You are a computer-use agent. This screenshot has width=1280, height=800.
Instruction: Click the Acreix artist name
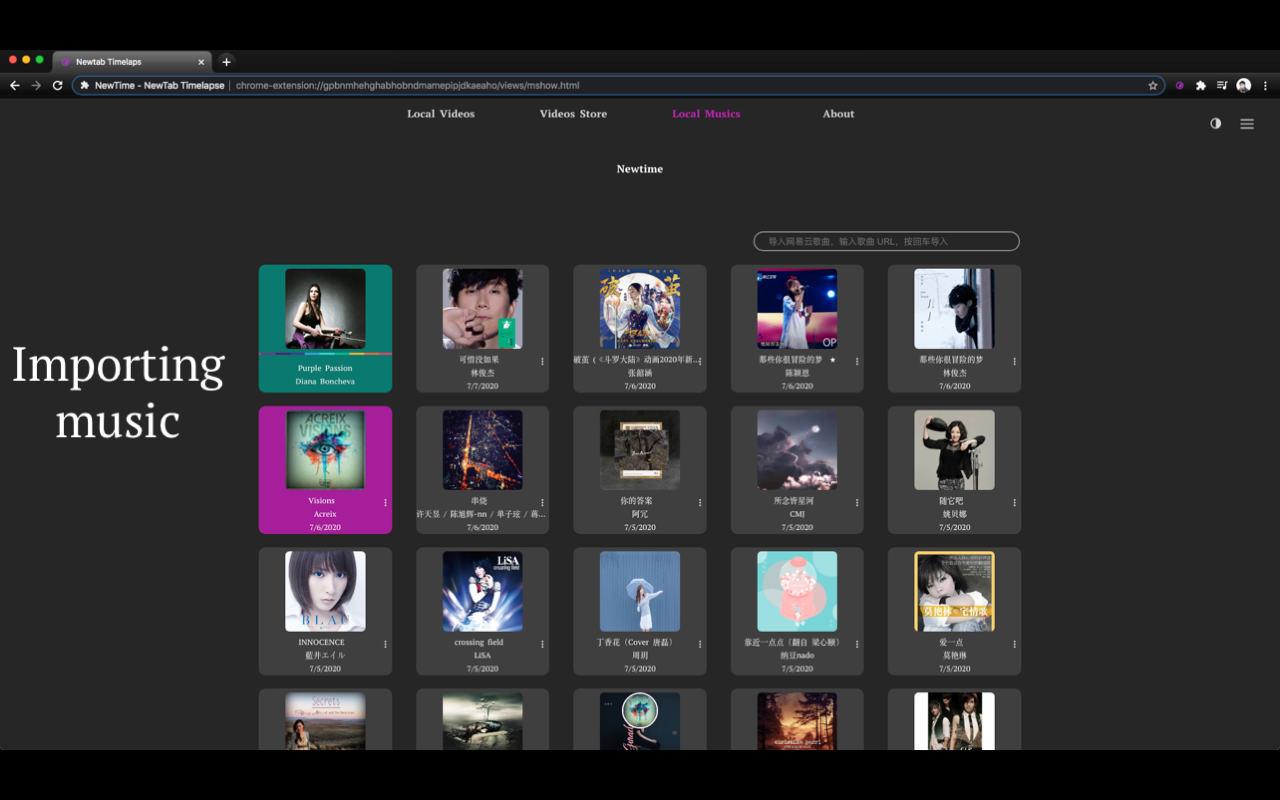[x=325, y=514]
